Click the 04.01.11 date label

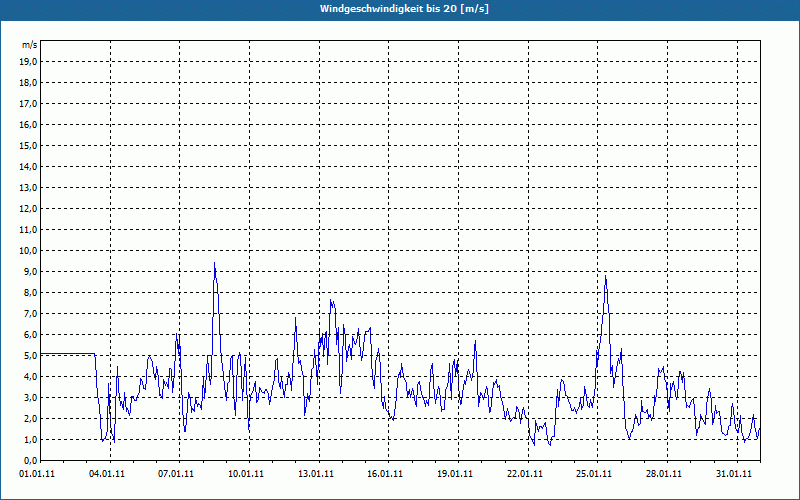pyautogui.click(x=106, y=473)
